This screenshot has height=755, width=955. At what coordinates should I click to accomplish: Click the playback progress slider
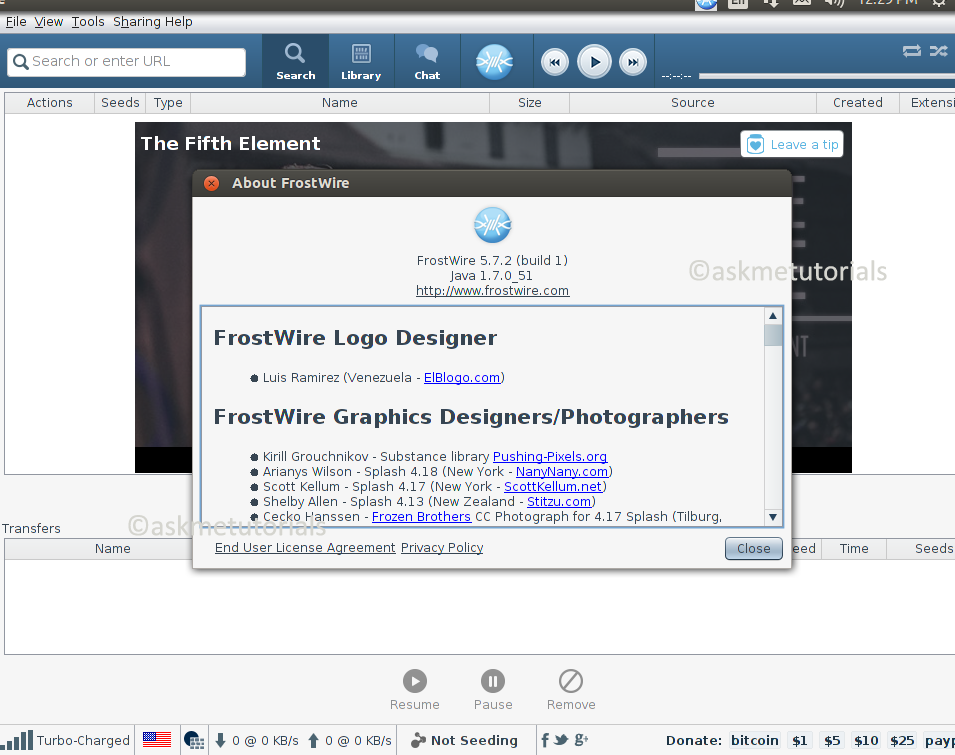click(826, 76)
